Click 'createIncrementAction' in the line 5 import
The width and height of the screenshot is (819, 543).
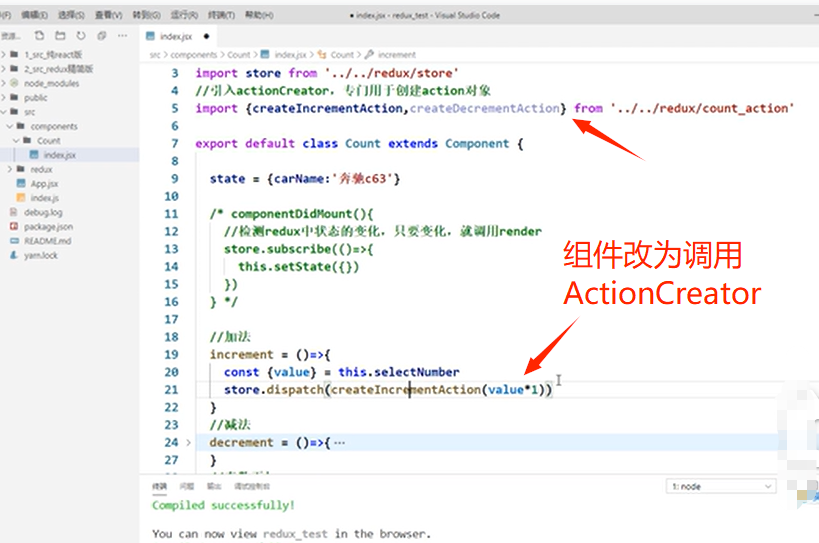(327, 108)
